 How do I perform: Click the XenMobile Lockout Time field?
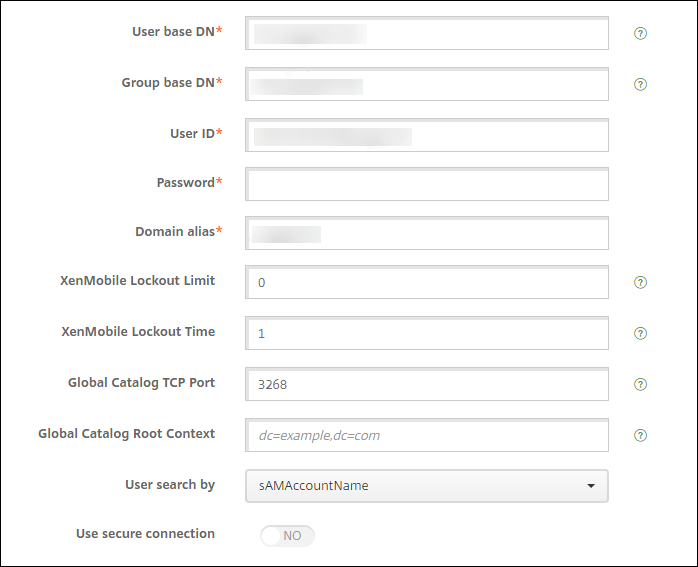(426, 333)
